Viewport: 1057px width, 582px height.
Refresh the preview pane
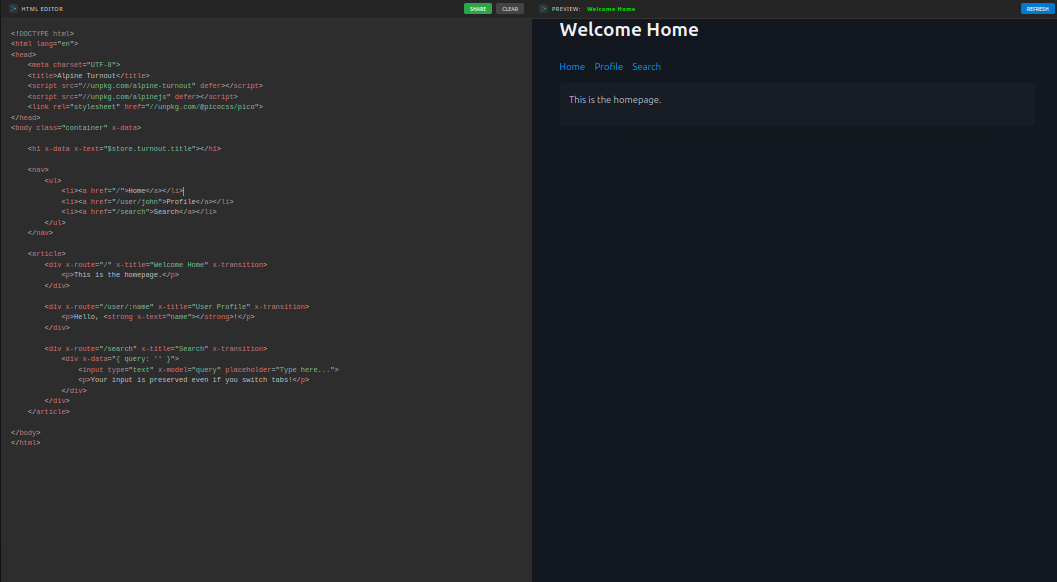coord(1035,8)
